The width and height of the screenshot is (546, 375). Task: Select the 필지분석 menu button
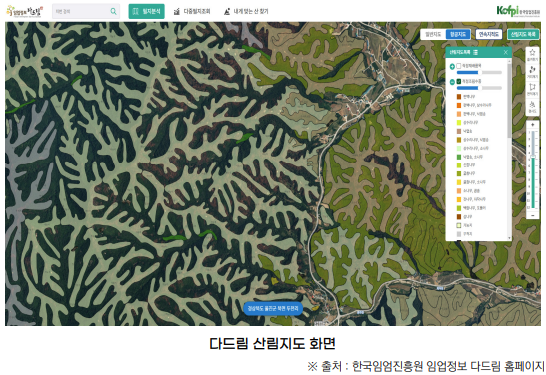tap(147, 11)
